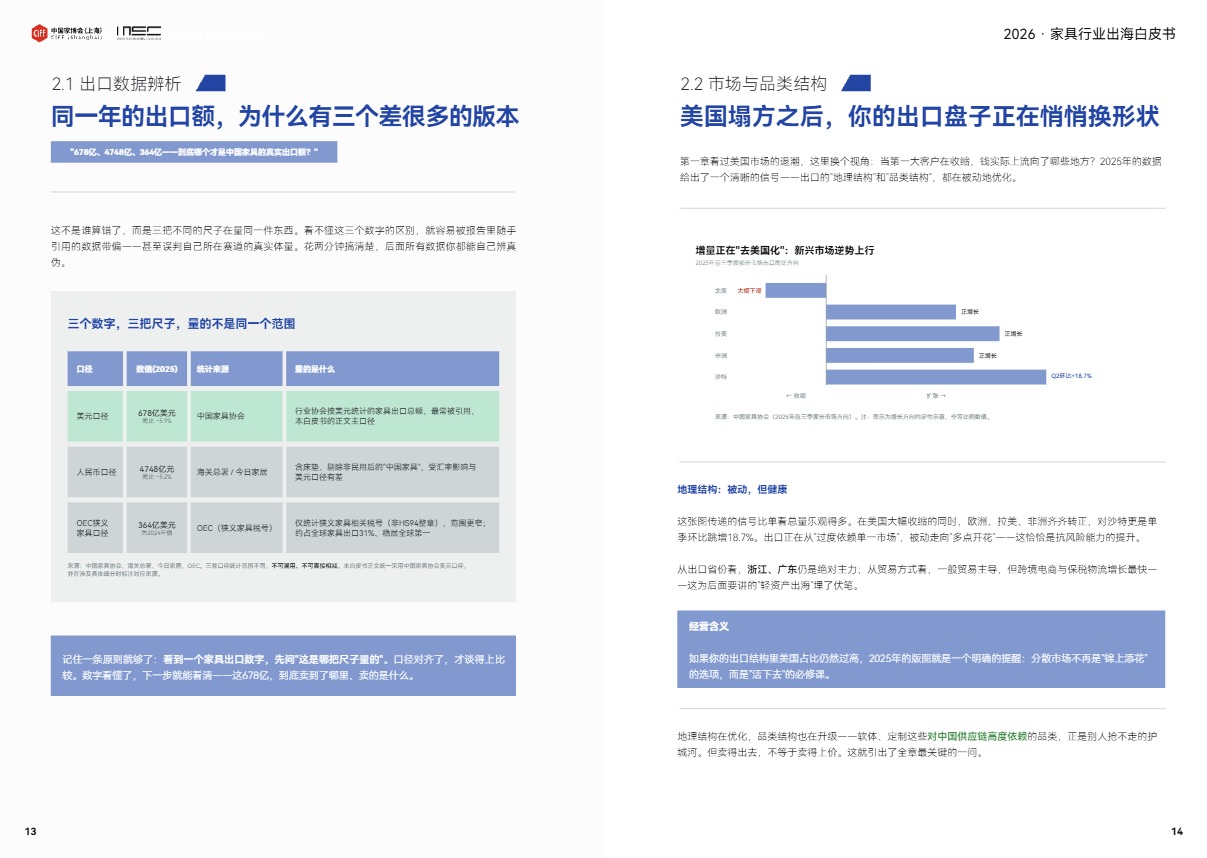
Task: Click the CIFF Shanghai logo in header
Action: [x=66, y=33]
